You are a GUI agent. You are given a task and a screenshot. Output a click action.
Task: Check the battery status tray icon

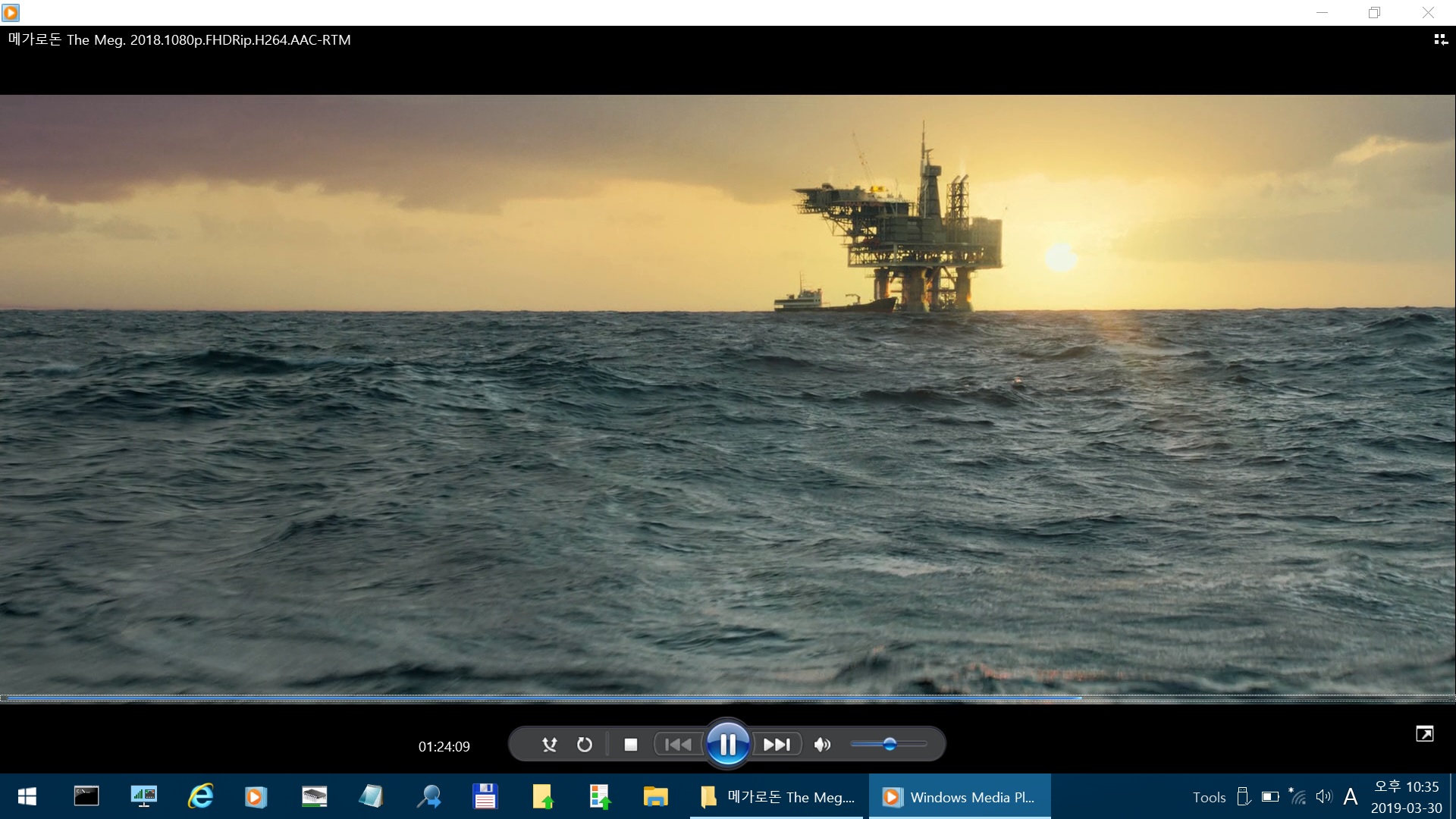1270,796
